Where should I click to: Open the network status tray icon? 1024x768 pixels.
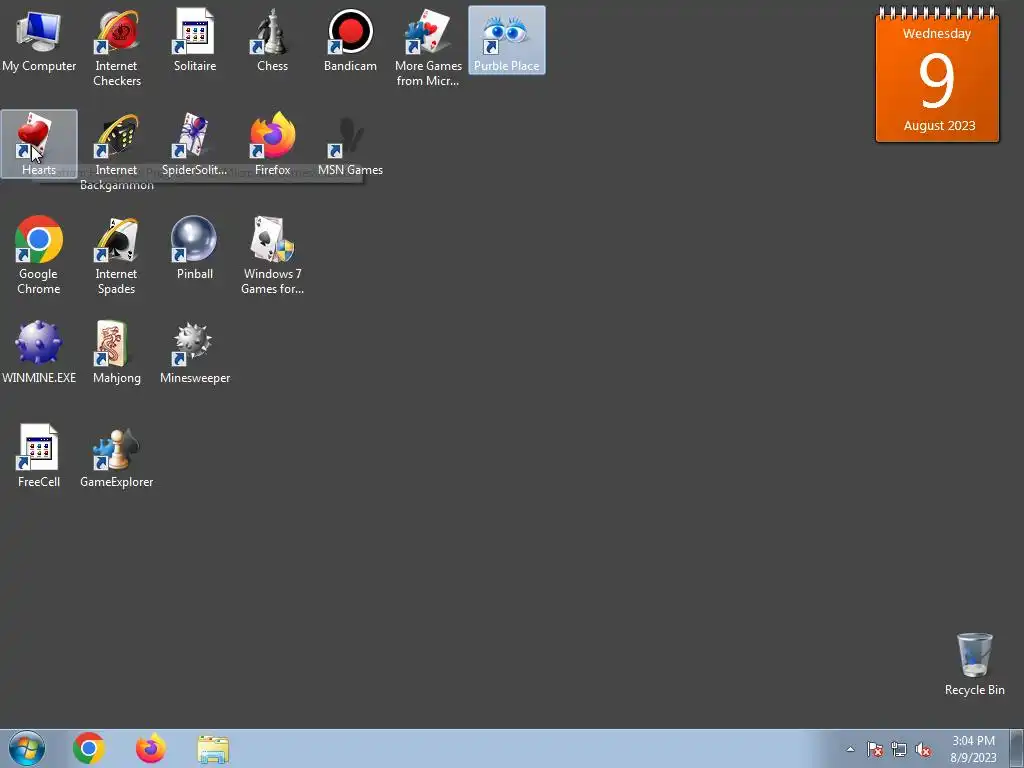[x=899, y=749]
